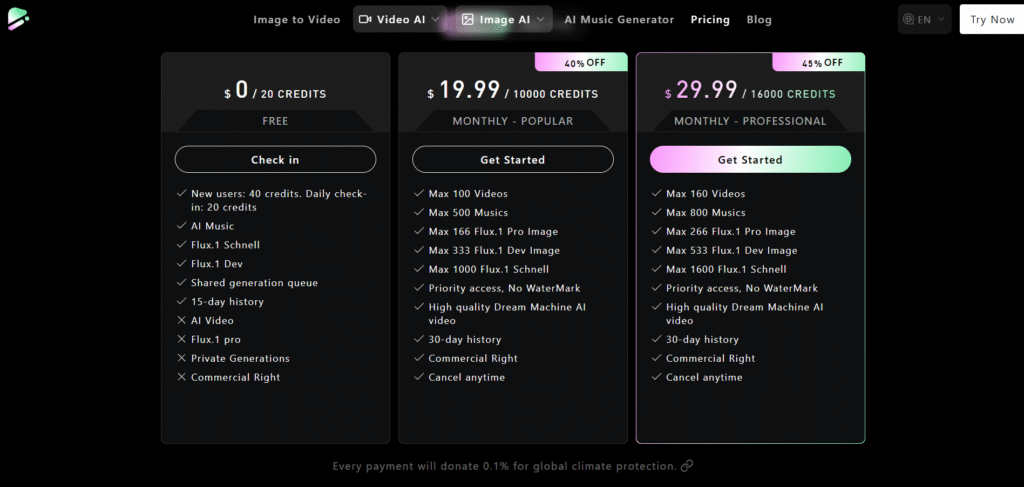Image resolution: width=1024 pixels, height=487 pixels.
Task: Click the link icon after climate protection text
Action: pyautogui.click(x=686, y=466)
